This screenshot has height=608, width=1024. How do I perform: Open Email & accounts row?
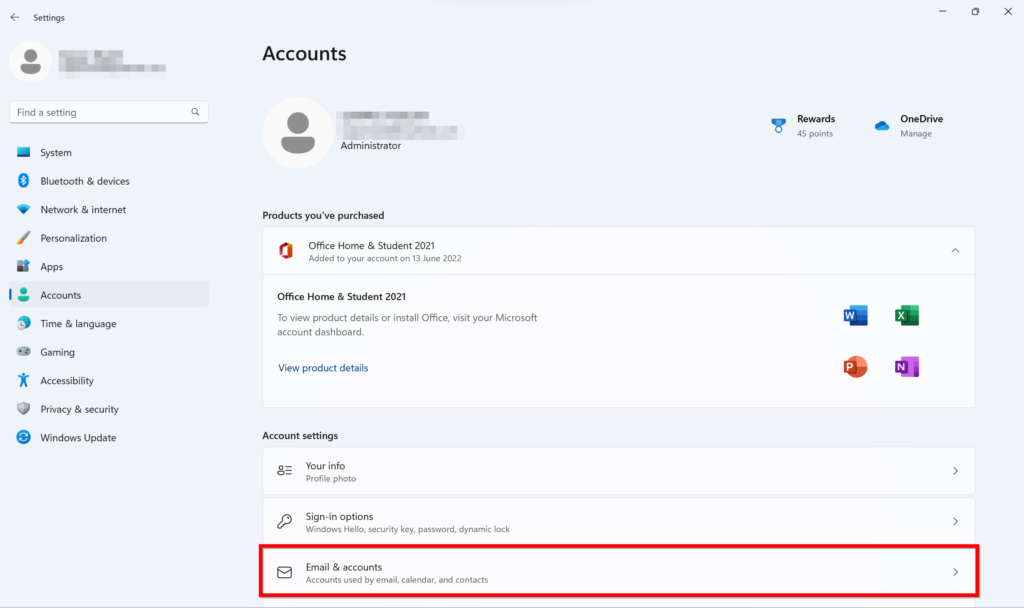[618, 573]
